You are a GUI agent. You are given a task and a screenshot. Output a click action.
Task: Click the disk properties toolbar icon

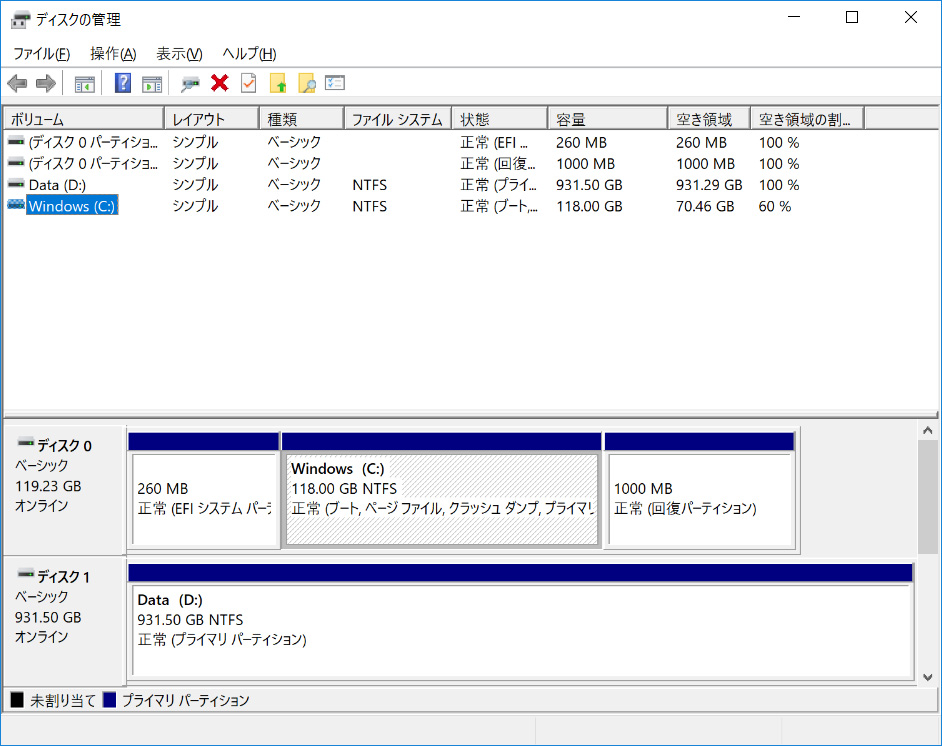tap(188, 83)
